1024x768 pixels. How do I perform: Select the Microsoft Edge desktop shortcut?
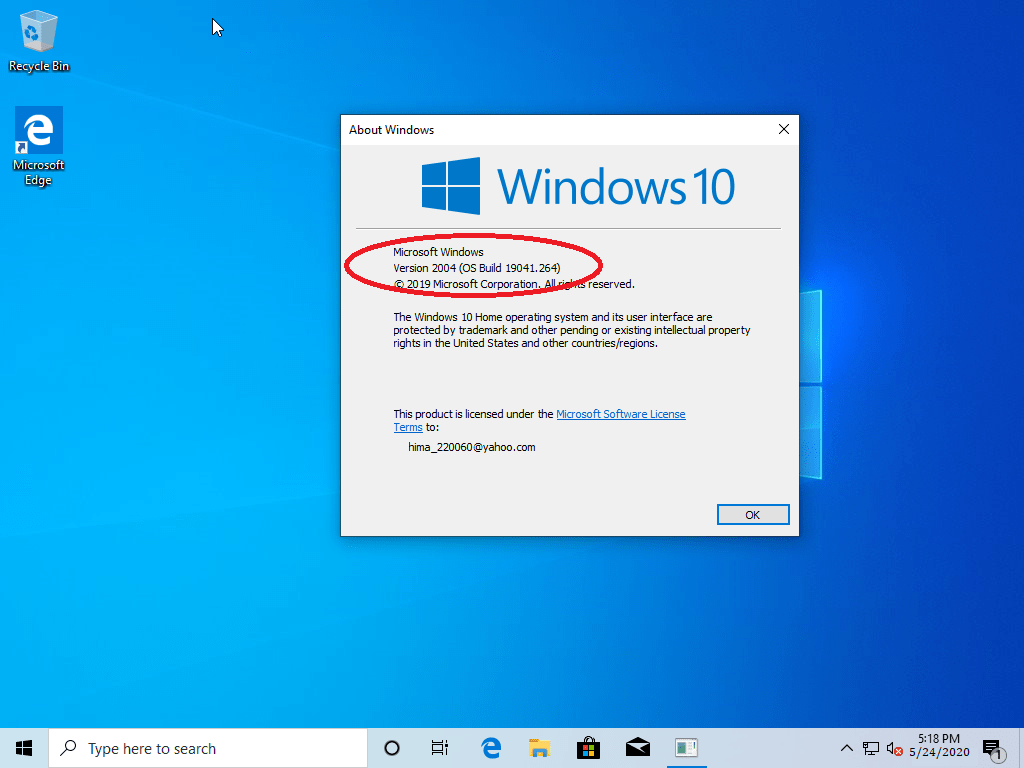[x=39, y=146]
